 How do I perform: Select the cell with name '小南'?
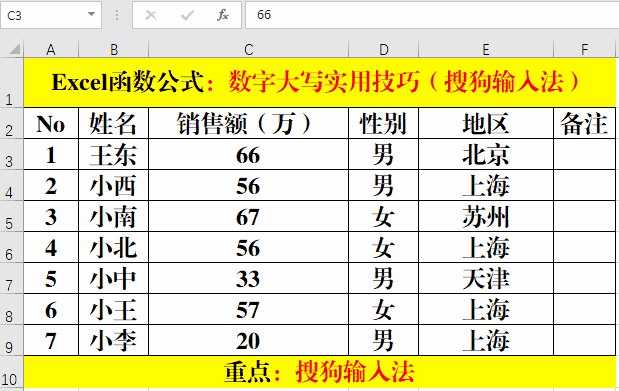click(x=113, y=216)
